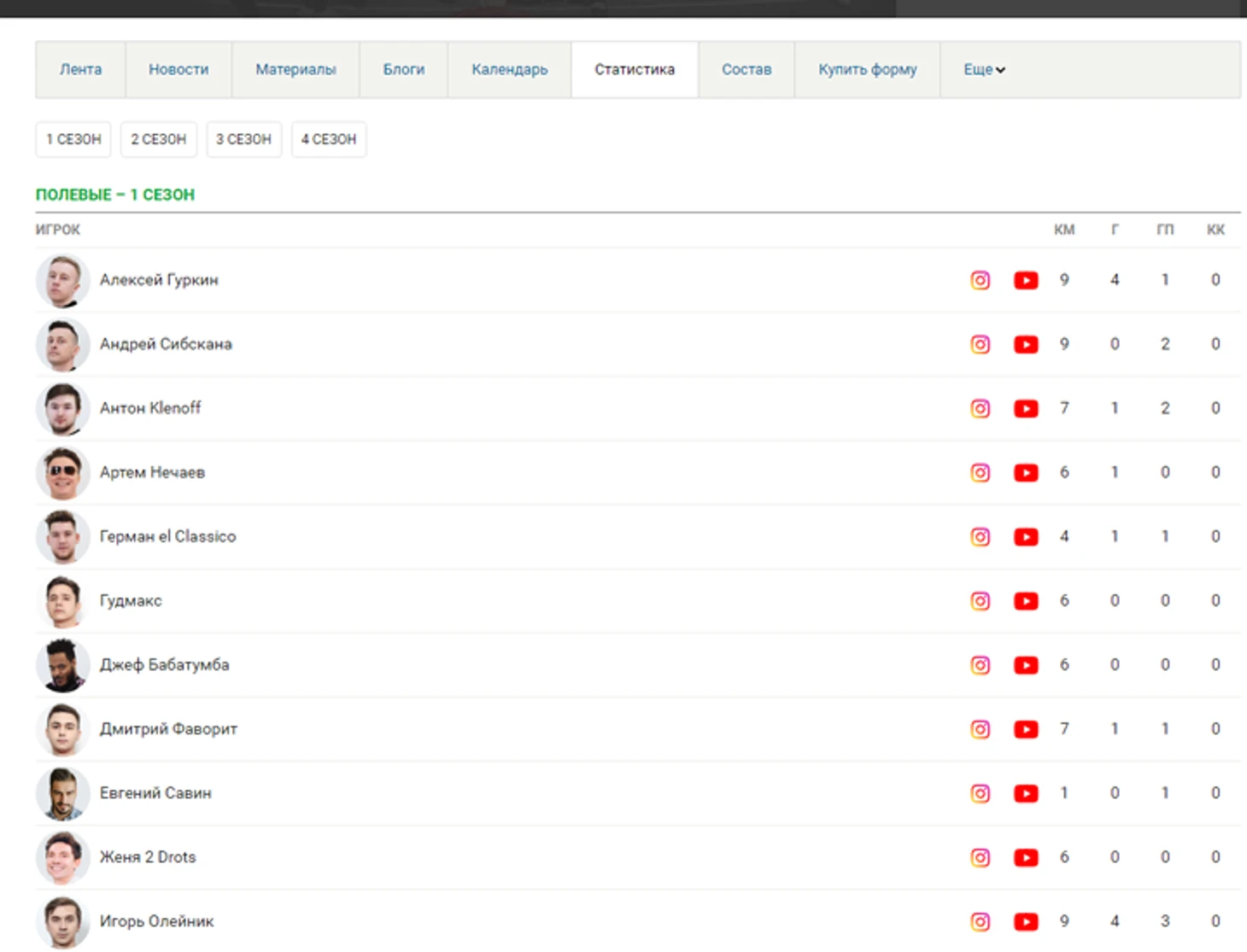Click Джеф Бабатумба's avatar photo
1247x952 pixels.
click(63, 665)
